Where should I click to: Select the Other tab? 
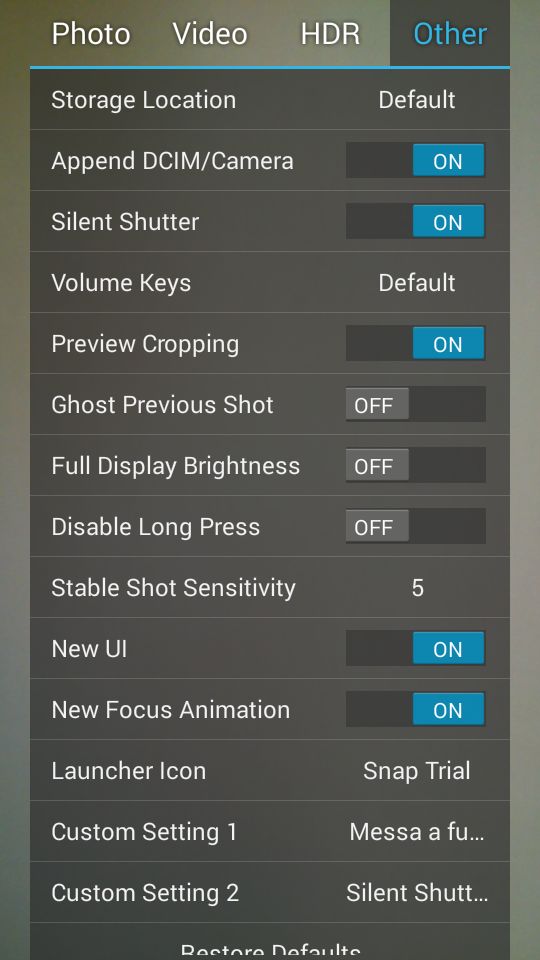pos(450,34)
